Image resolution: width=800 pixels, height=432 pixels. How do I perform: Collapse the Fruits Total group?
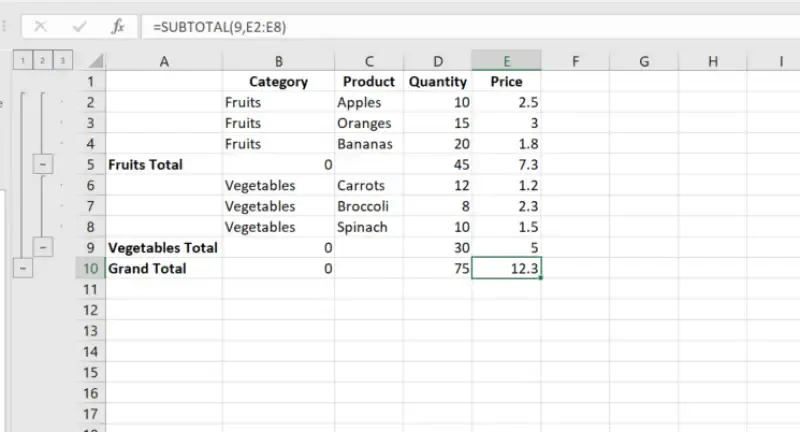tap(44, 165)
